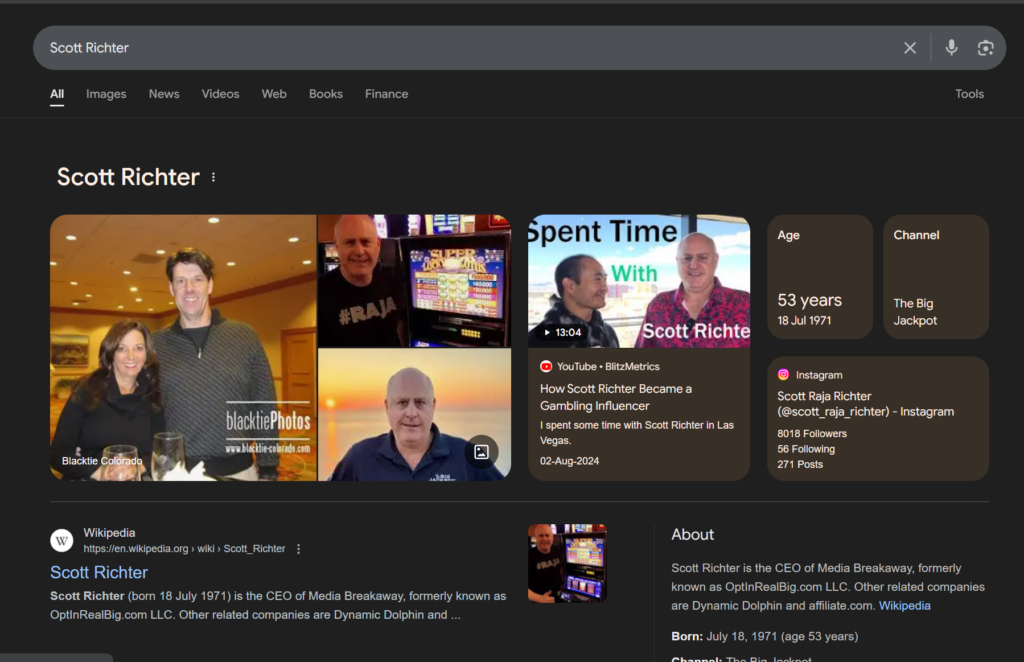Open the Web tab
This screenshot has width=1024, height=662.
point(274,94)
